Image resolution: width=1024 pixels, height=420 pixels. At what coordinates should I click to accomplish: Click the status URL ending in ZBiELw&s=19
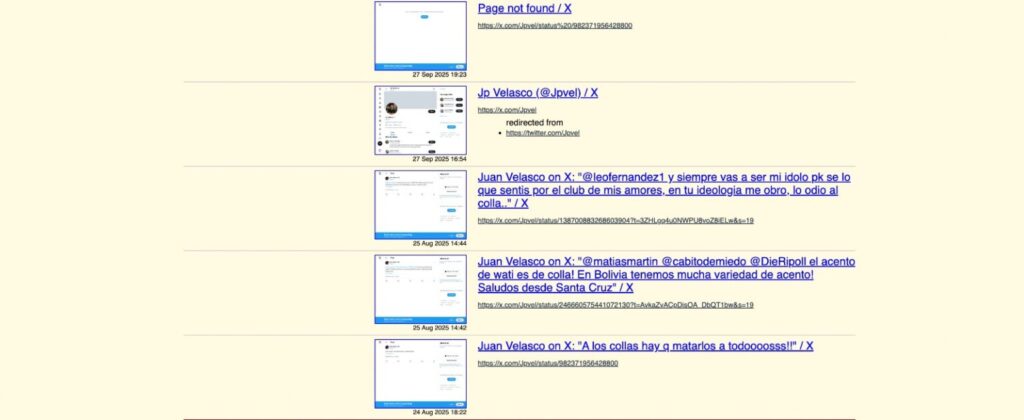615,221
